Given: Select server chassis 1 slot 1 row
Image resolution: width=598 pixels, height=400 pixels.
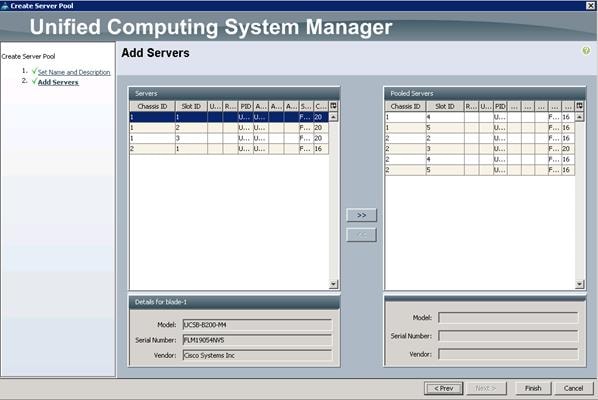Looking at the screenshot, I should coord(229,117).
